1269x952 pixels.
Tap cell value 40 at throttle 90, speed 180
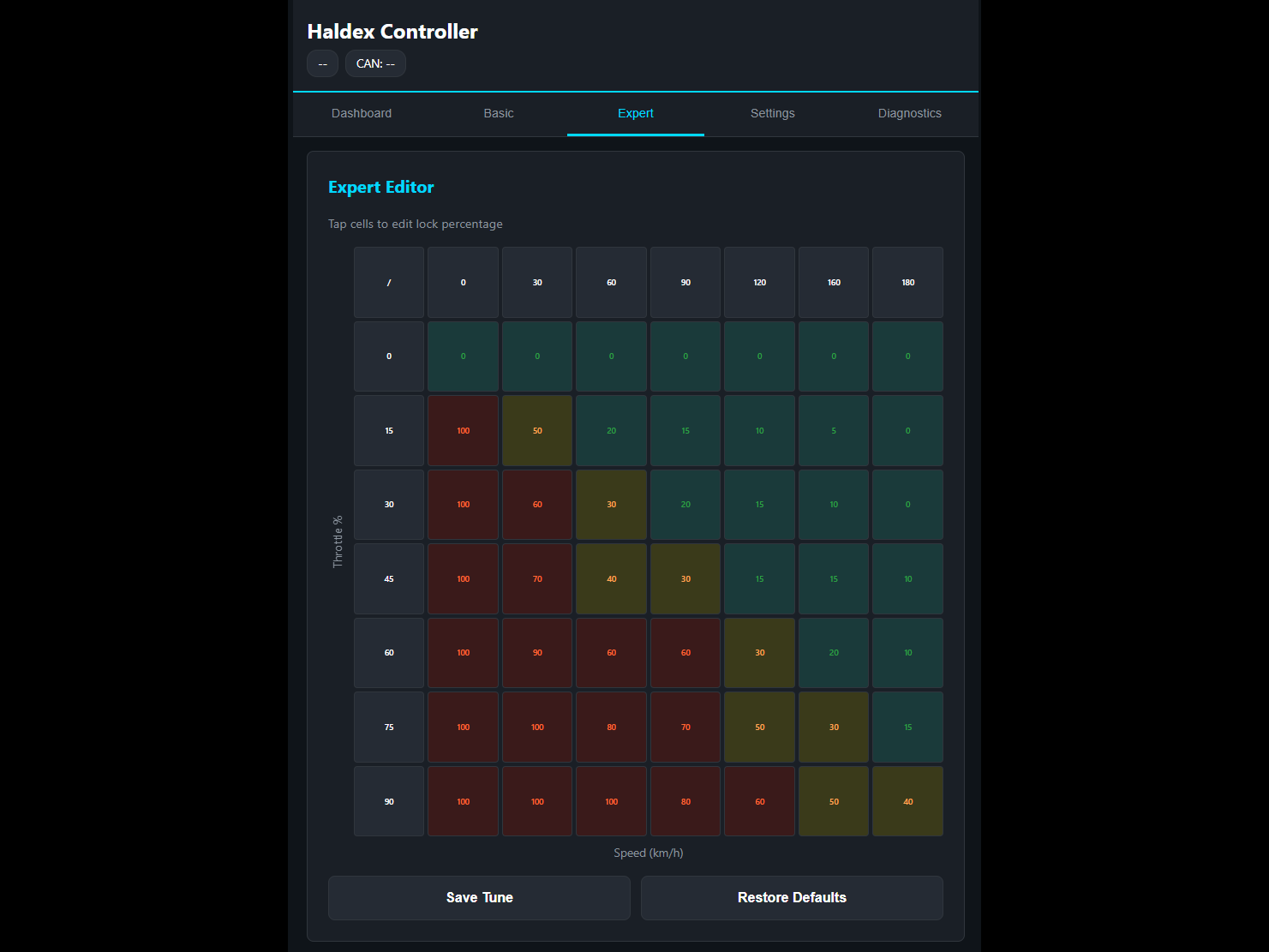click(907, 801)
